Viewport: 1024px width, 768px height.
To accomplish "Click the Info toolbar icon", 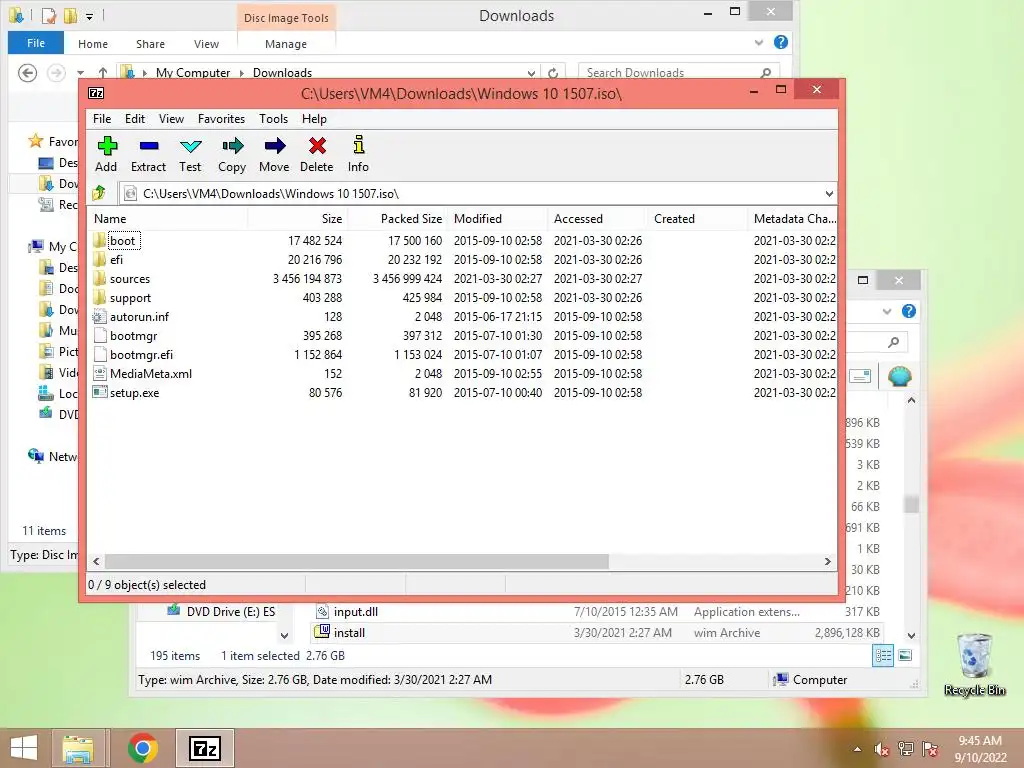I will tap(359, 145).
